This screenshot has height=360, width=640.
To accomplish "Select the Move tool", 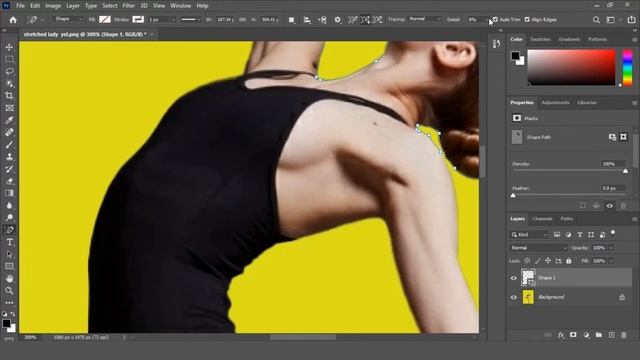I will click(9, 47).
